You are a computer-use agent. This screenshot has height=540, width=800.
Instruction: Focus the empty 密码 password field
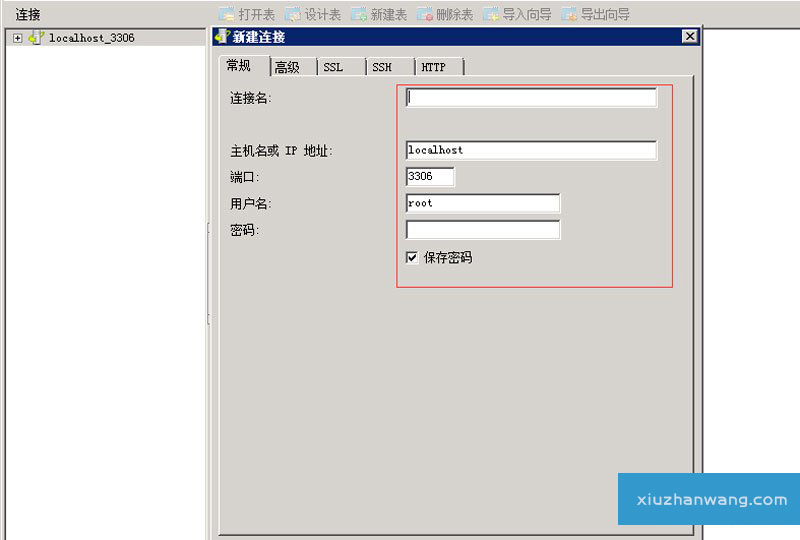[482, 230]
